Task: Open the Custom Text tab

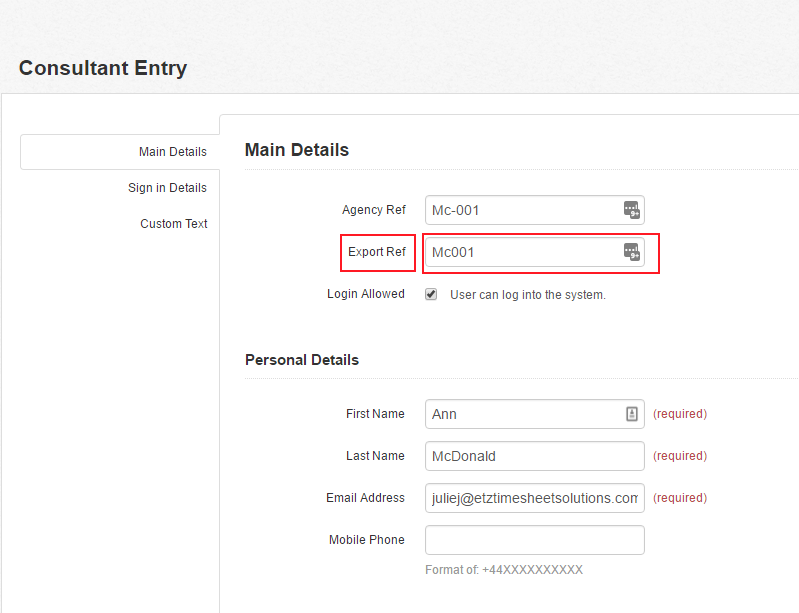Action: (x=174, y=224)
